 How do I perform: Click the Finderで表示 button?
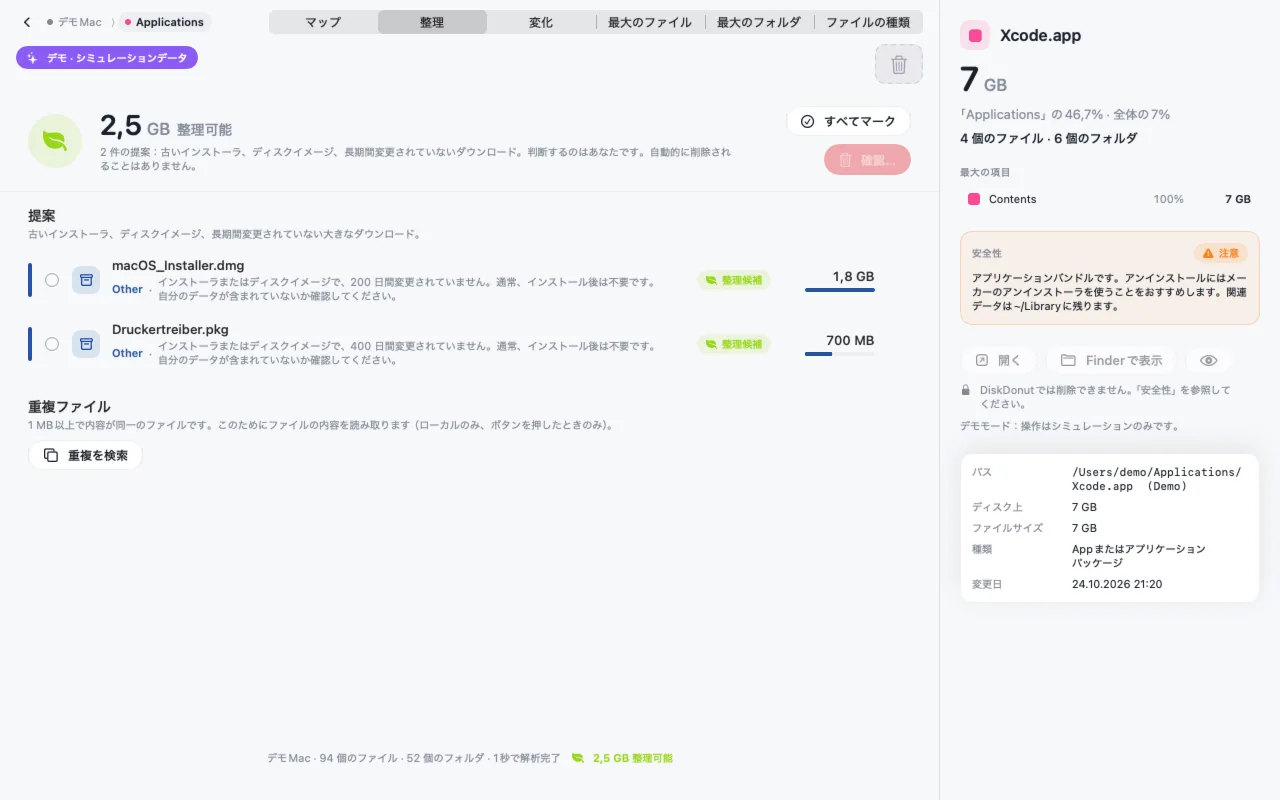tap(1112, 360)
